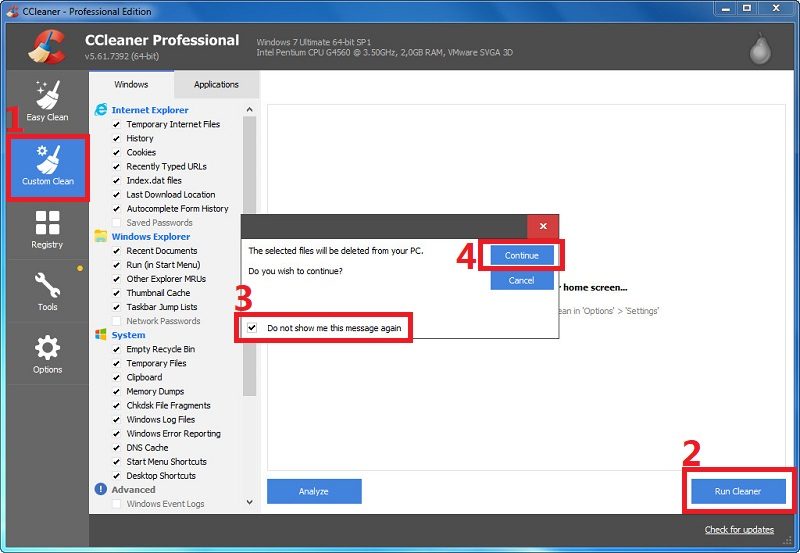
Task: Close the confirmation dialog with X
Action: click(x=543, y=226)
